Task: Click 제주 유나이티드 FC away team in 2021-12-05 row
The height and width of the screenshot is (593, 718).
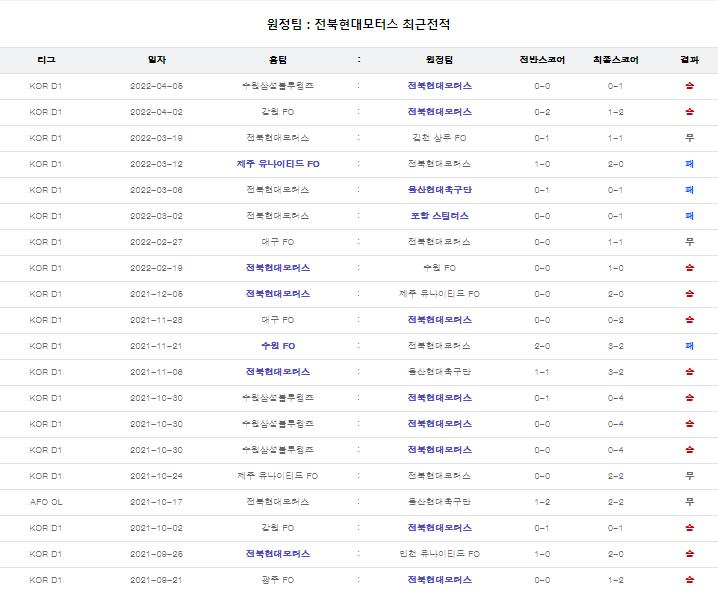Action: click(x=439, y=294)
